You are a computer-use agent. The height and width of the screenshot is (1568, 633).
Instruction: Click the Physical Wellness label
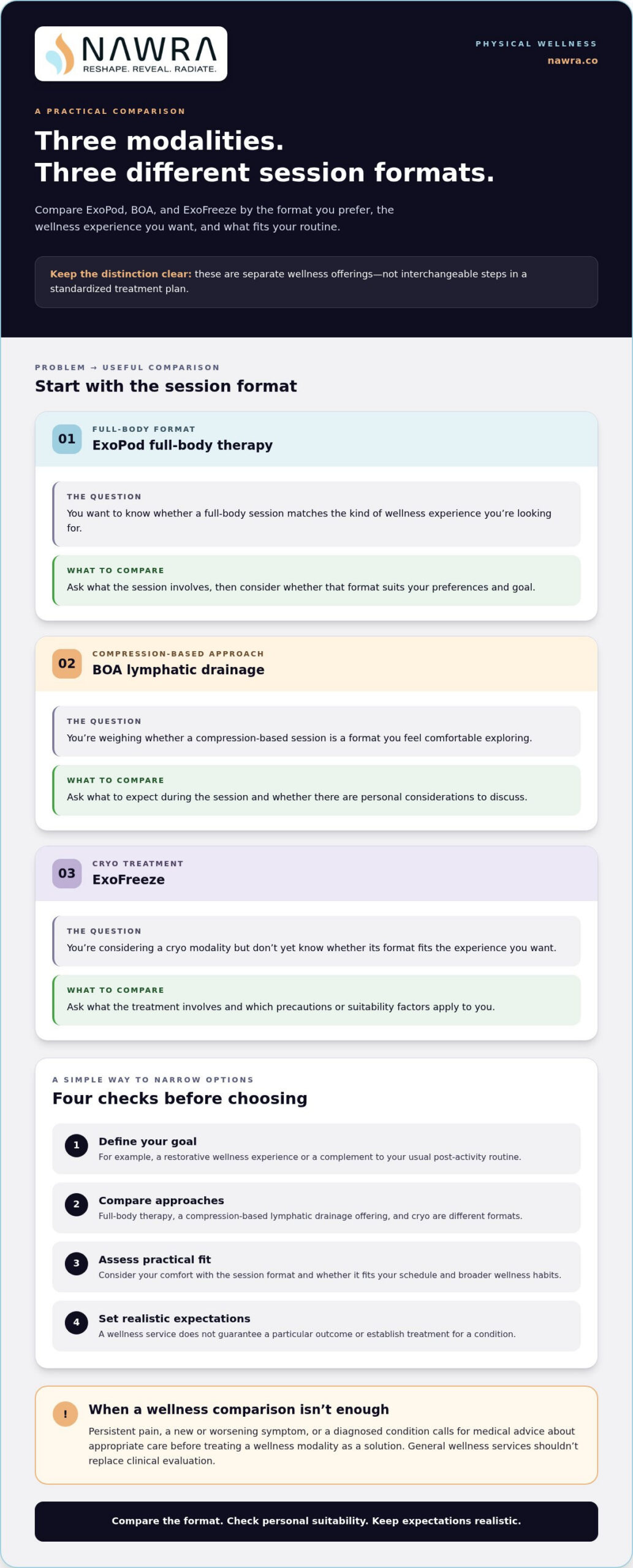[x=536, y=43]
